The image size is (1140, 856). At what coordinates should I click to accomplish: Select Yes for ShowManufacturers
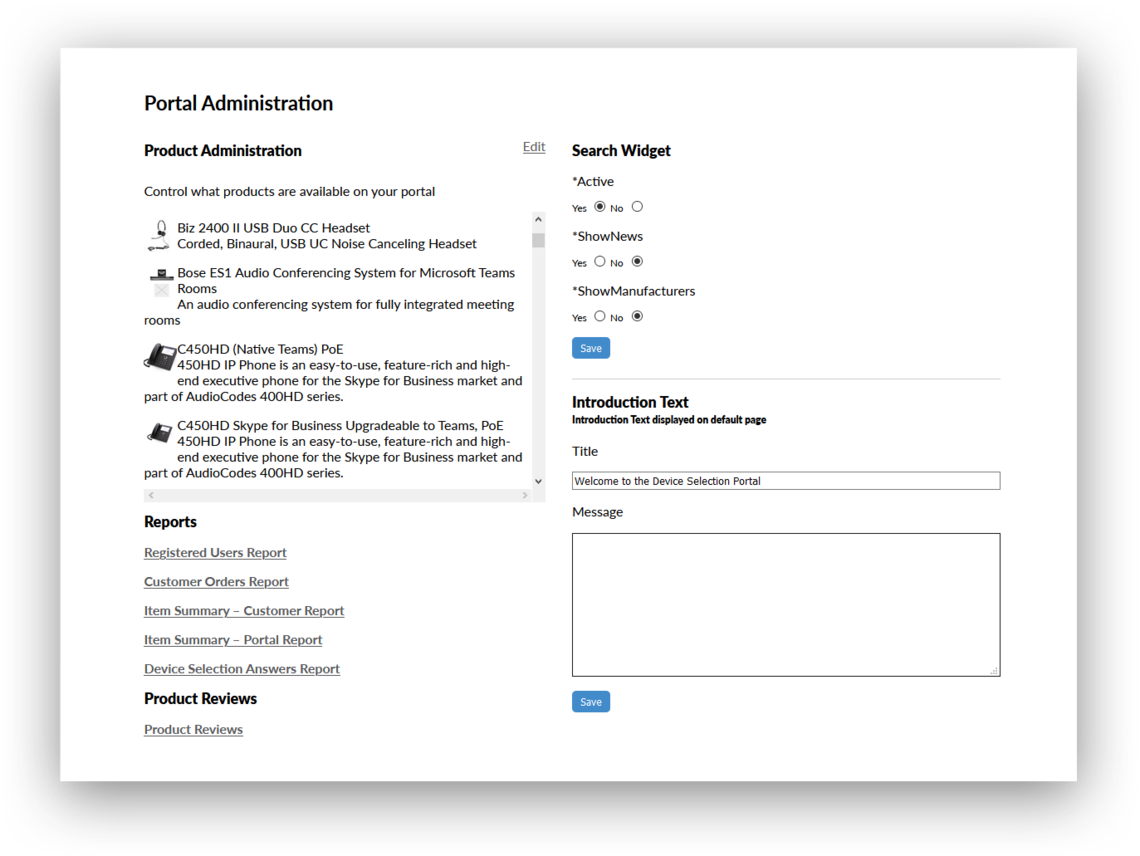(x=600, y=316)
